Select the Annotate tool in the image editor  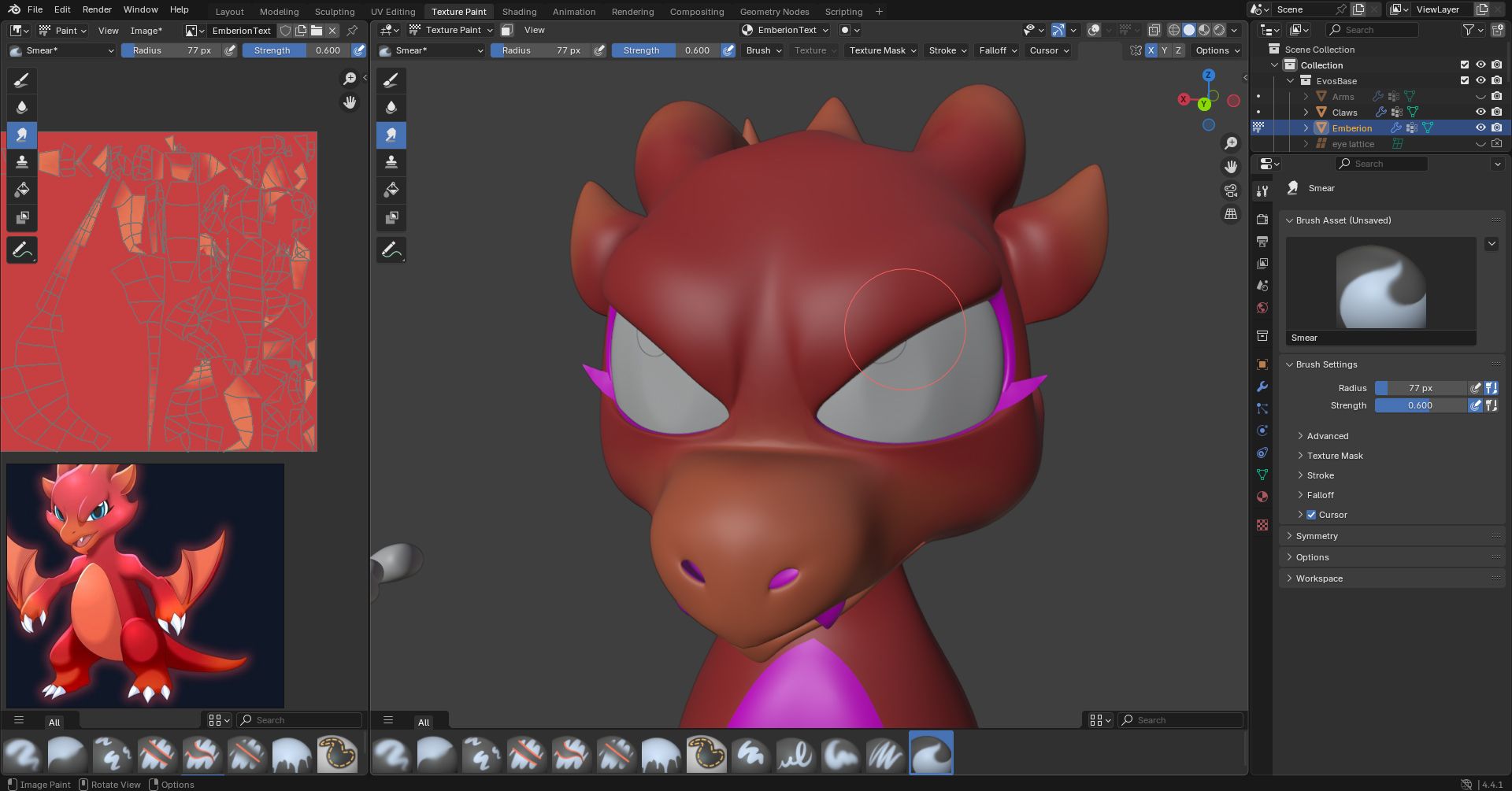[x=22, y=251]
